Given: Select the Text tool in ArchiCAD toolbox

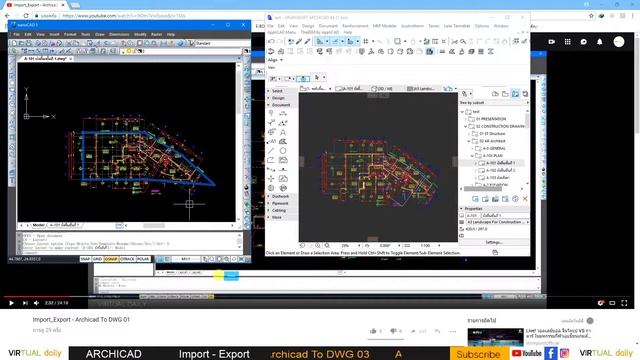Looking at the screenshot, I should point(283,132).
